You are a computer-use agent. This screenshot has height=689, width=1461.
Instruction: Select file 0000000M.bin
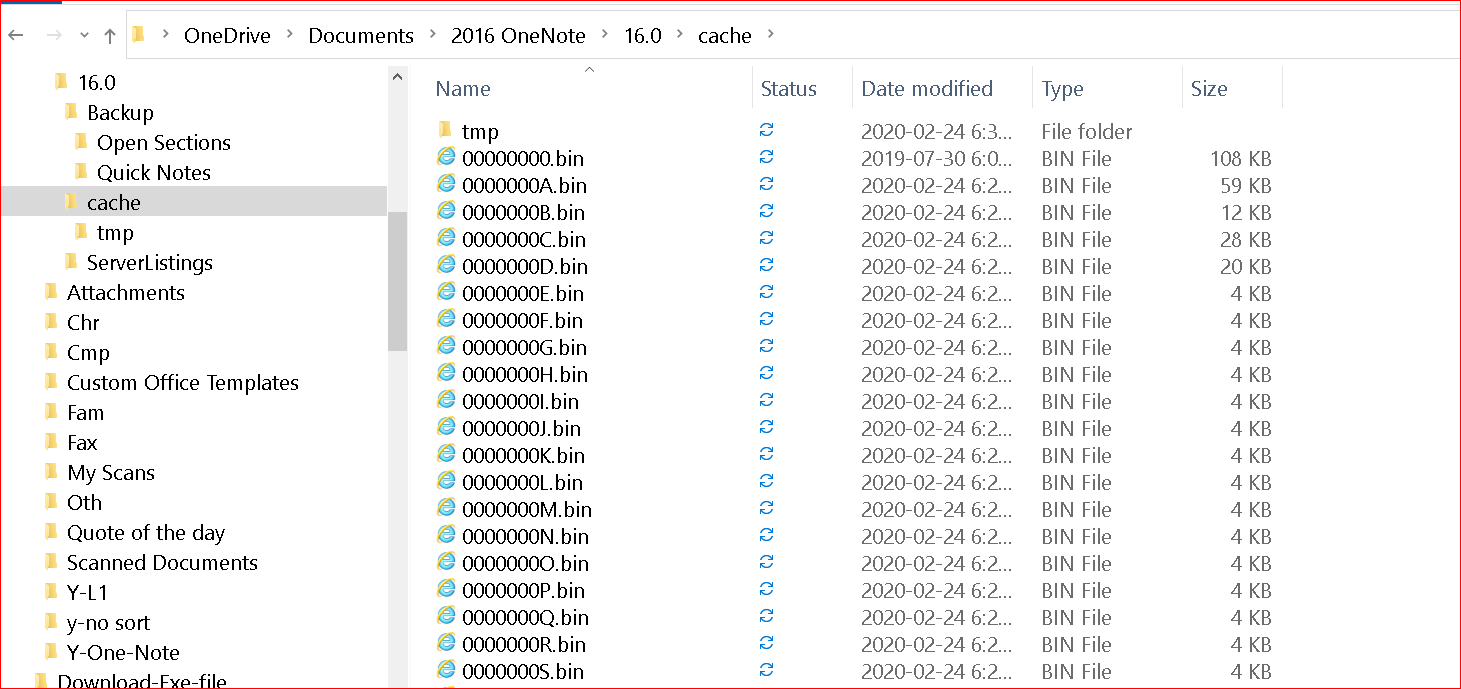527,509
